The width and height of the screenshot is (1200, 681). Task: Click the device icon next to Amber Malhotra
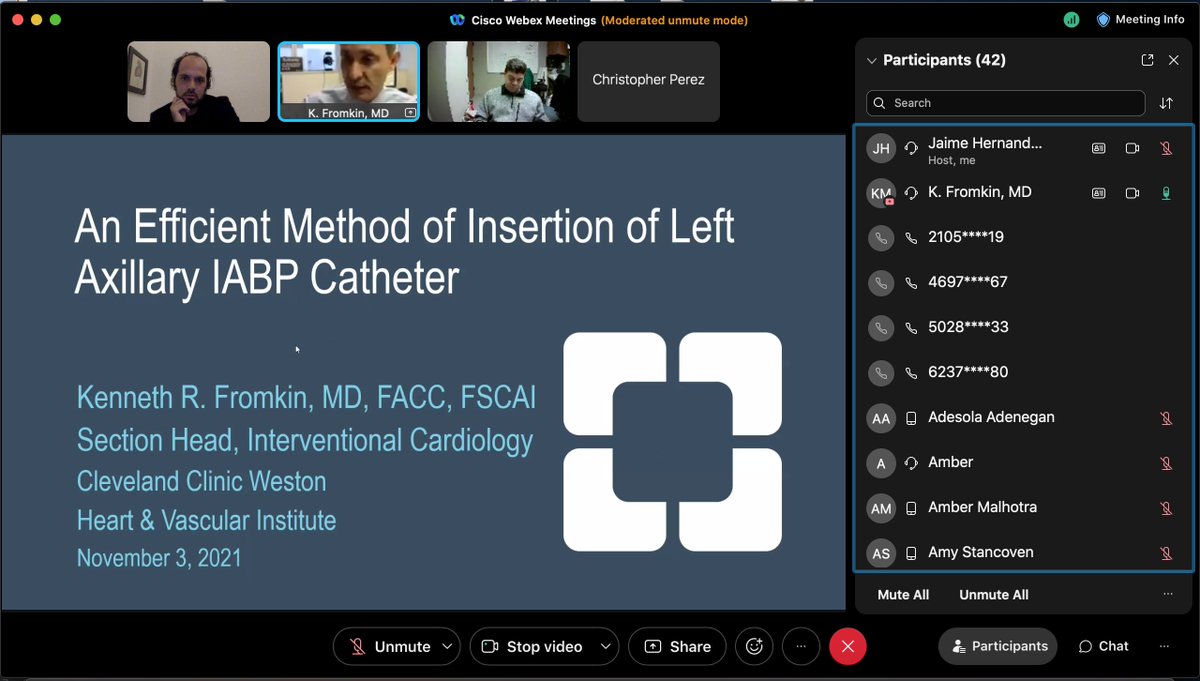pyautogui.click(x=911, y=508)
